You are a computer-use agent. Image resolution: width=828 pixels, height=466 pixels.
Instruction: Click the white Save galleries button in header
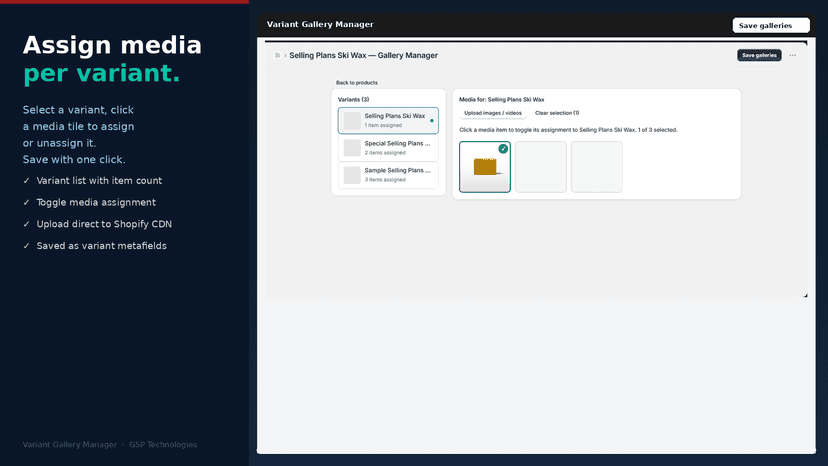[x=770, y=25]
